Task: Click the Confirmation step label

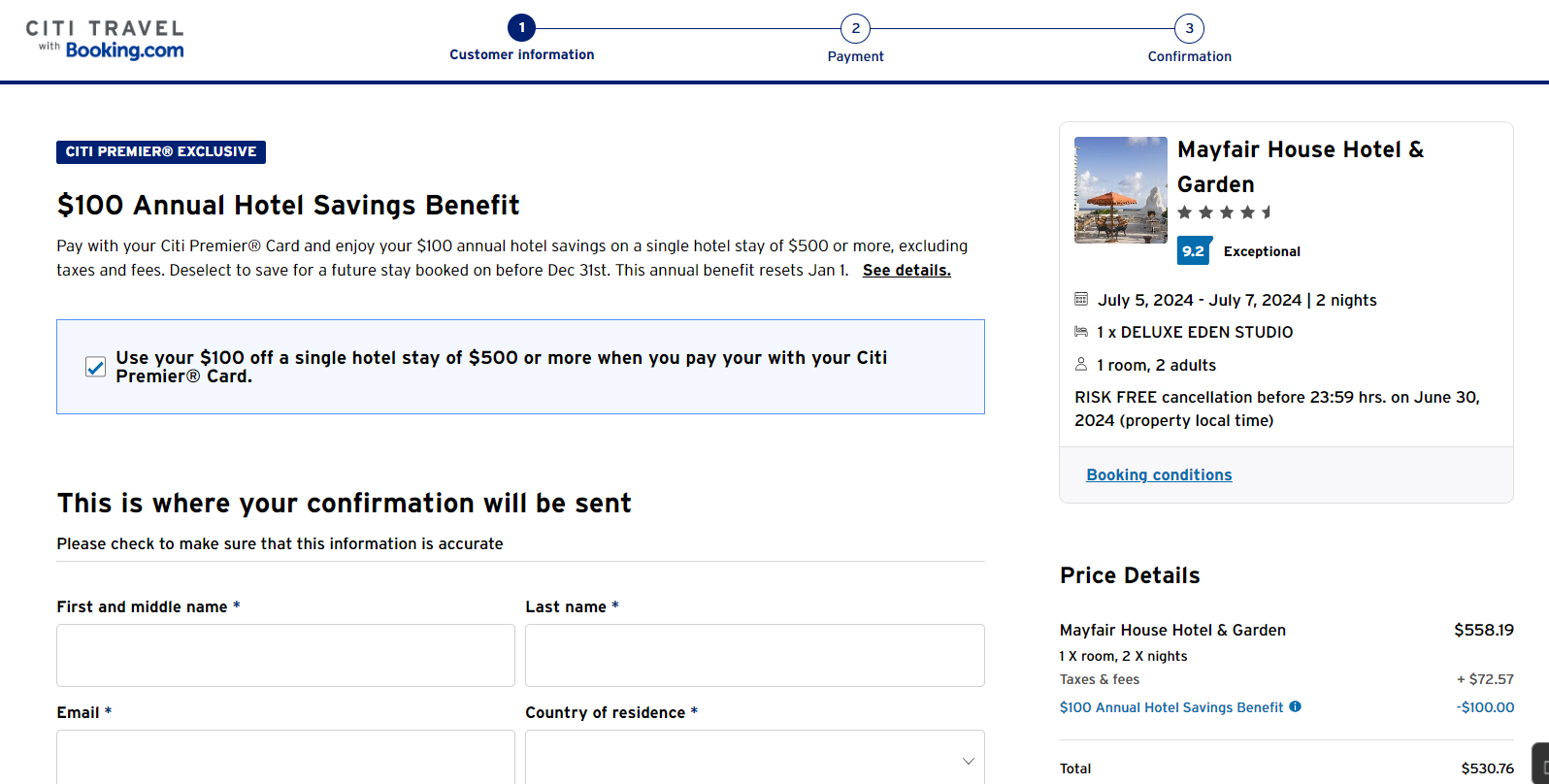Action: click(x=1189, y=56)
